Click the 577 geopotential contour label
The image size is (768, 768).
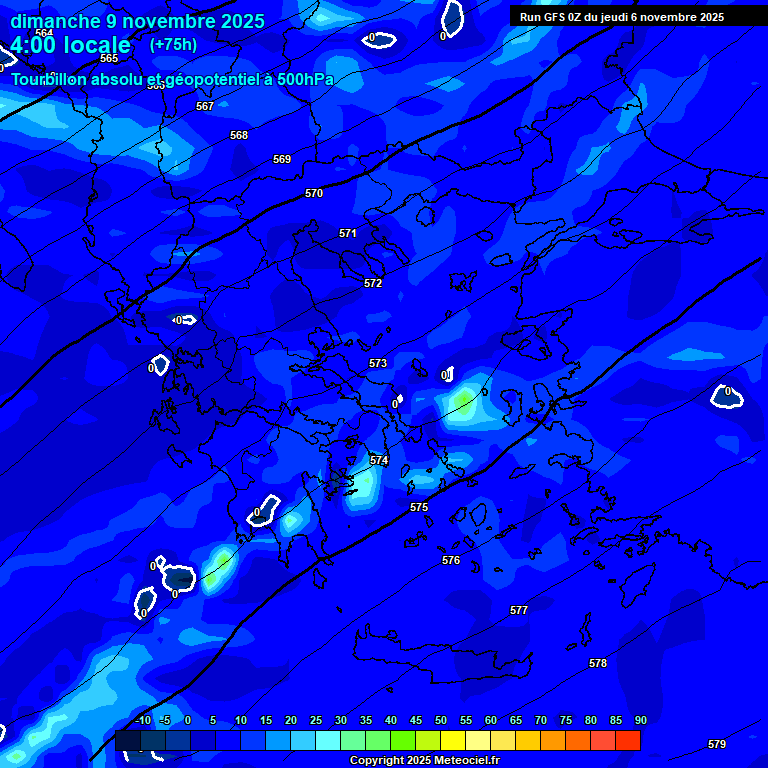click(x=518, y=610)
